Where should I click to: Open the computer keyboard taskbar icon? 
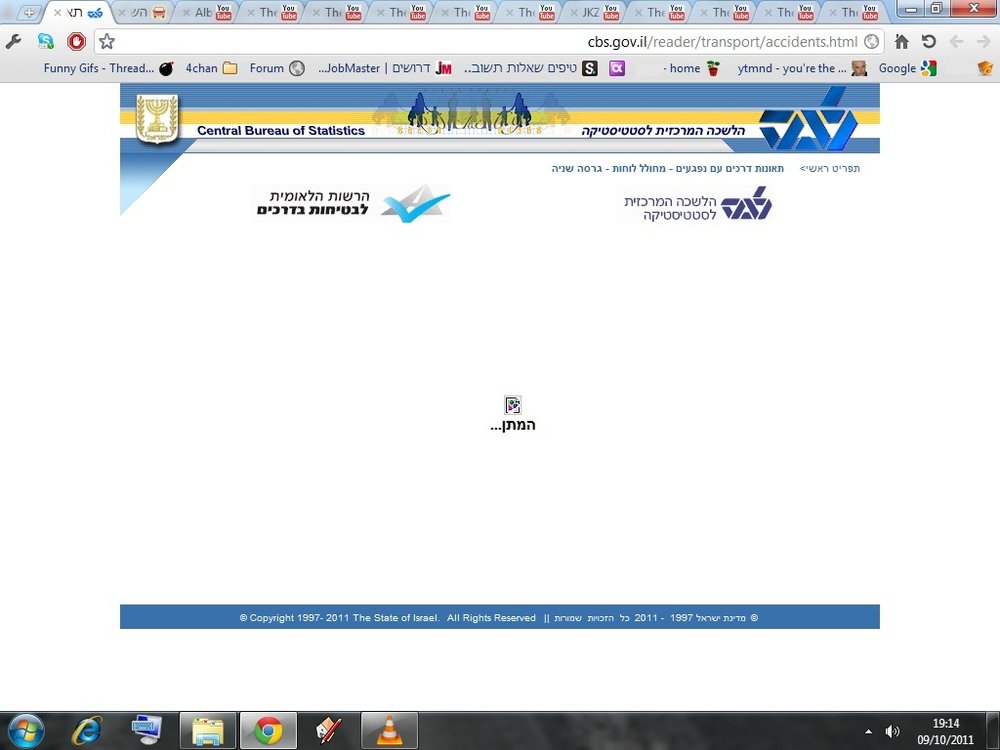point(147,730)
